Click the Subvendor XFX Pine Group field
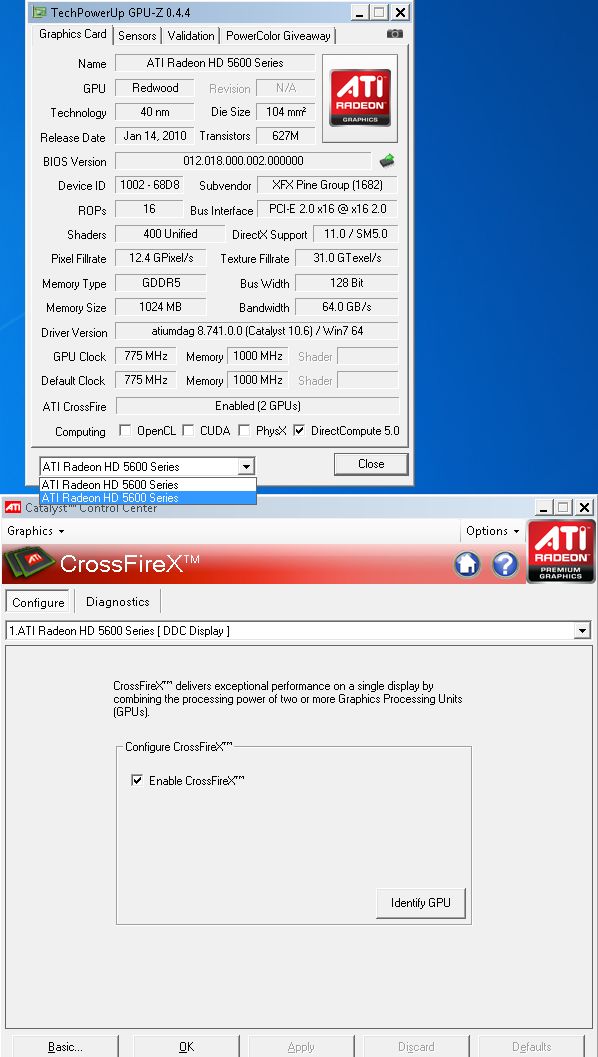The image size is (598, 1057). pyautogui.click(x=328, y=185)
